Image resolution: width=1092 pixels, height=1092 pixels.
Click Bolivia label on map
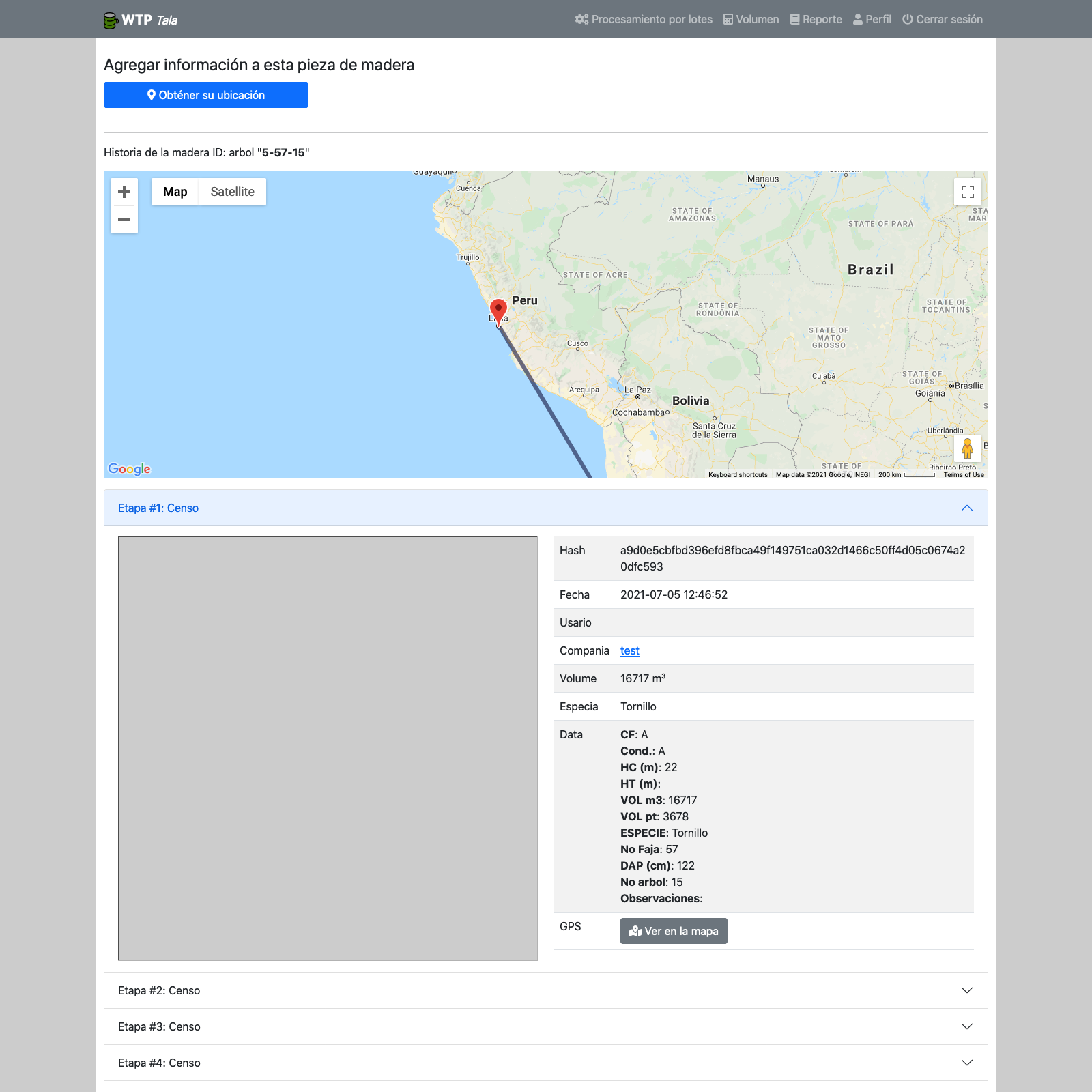(x=691, y=401)
